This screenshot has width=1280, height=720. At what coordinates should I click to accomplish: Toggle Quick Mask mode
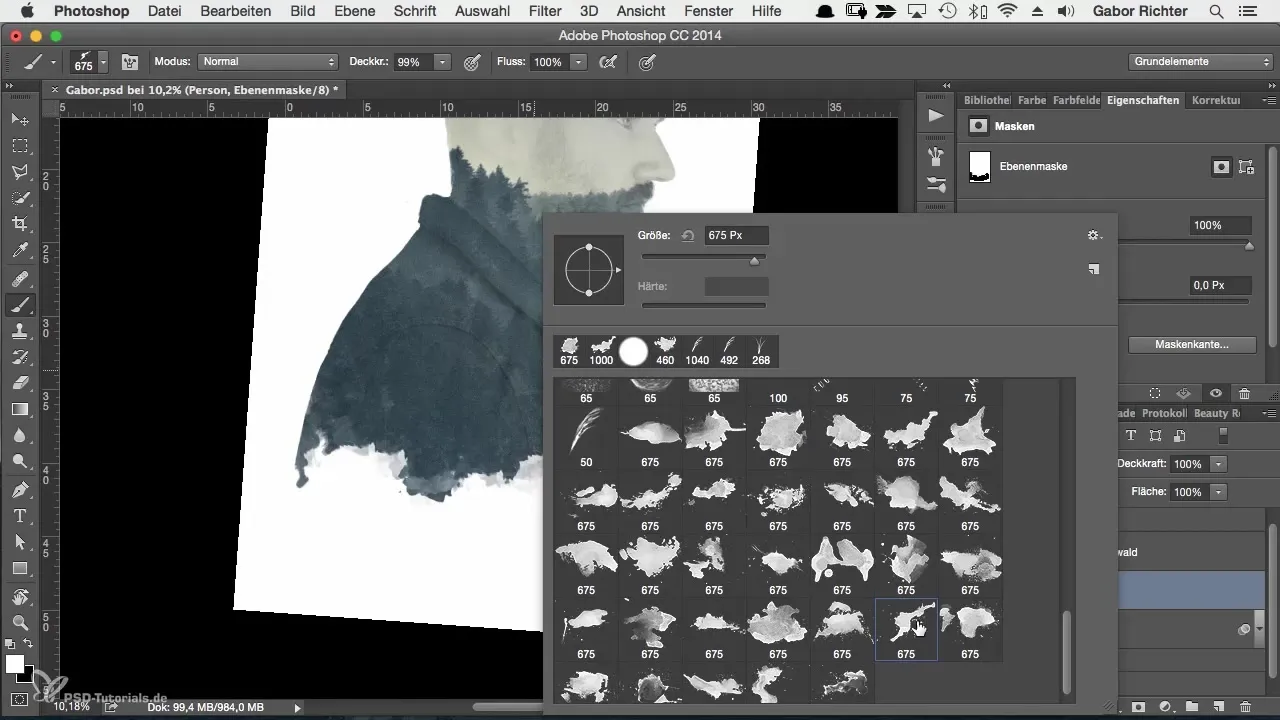coord(19,699)
